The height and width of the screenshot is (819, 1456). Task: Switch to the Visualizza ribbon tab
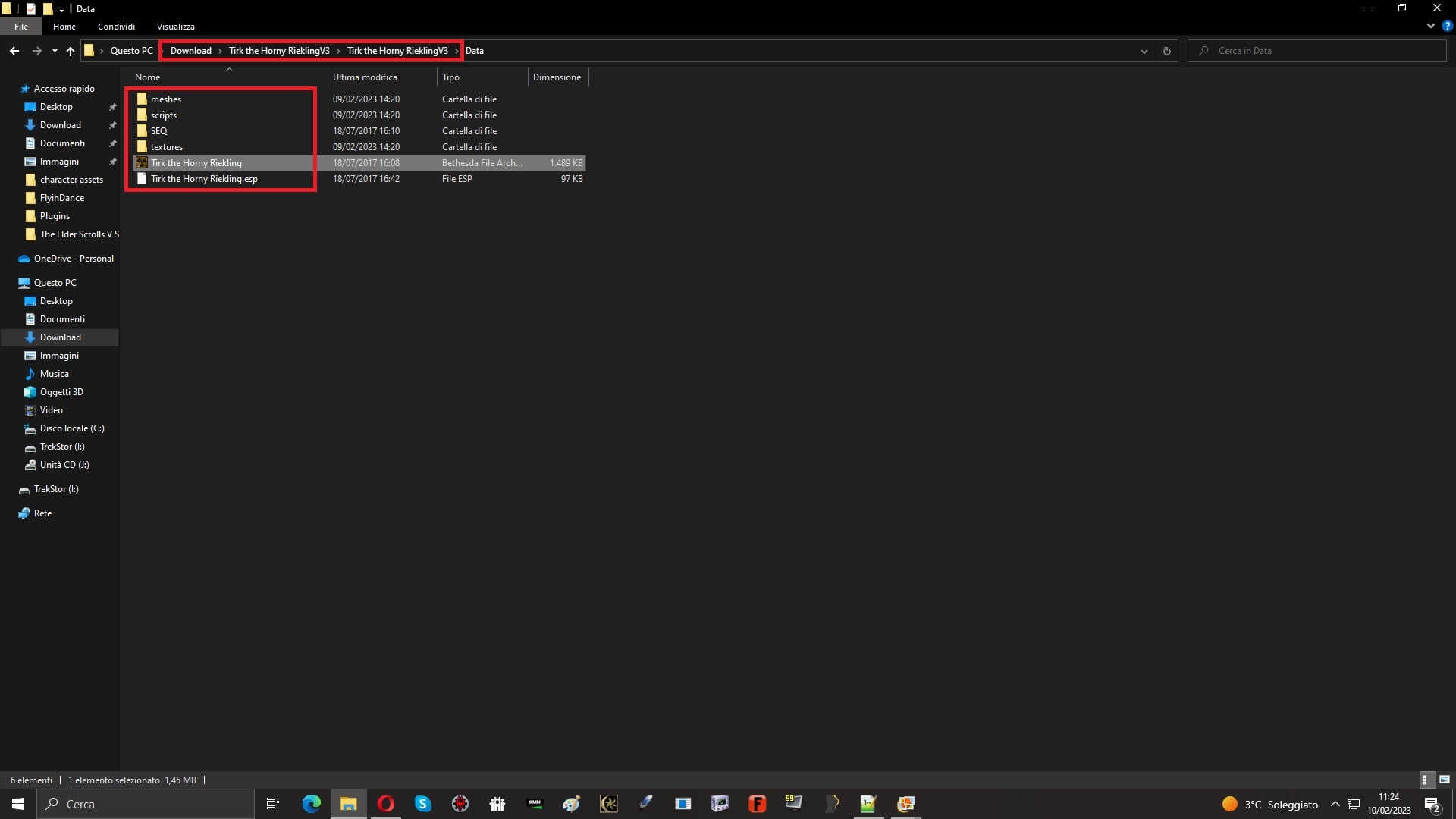click(x=176, y=27)
